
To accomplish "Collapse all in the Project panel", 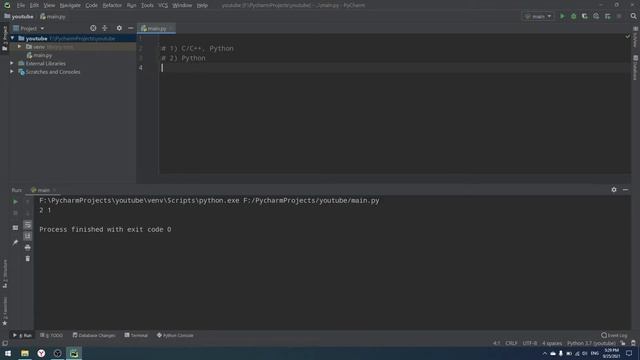I will pos(105,28).
